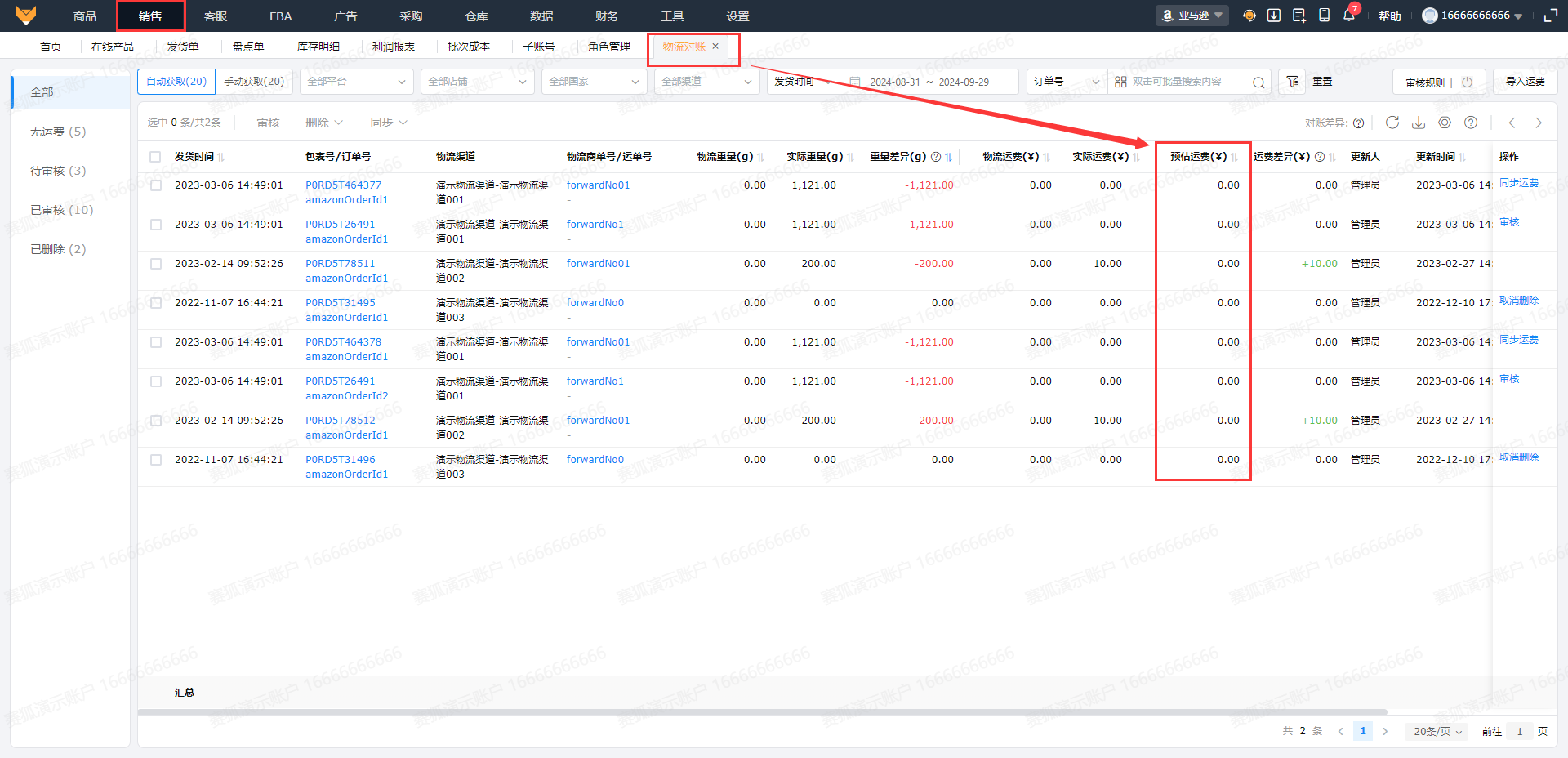
Task: Open the 20条/页 page size dropdown
Action: point(1437,731)
